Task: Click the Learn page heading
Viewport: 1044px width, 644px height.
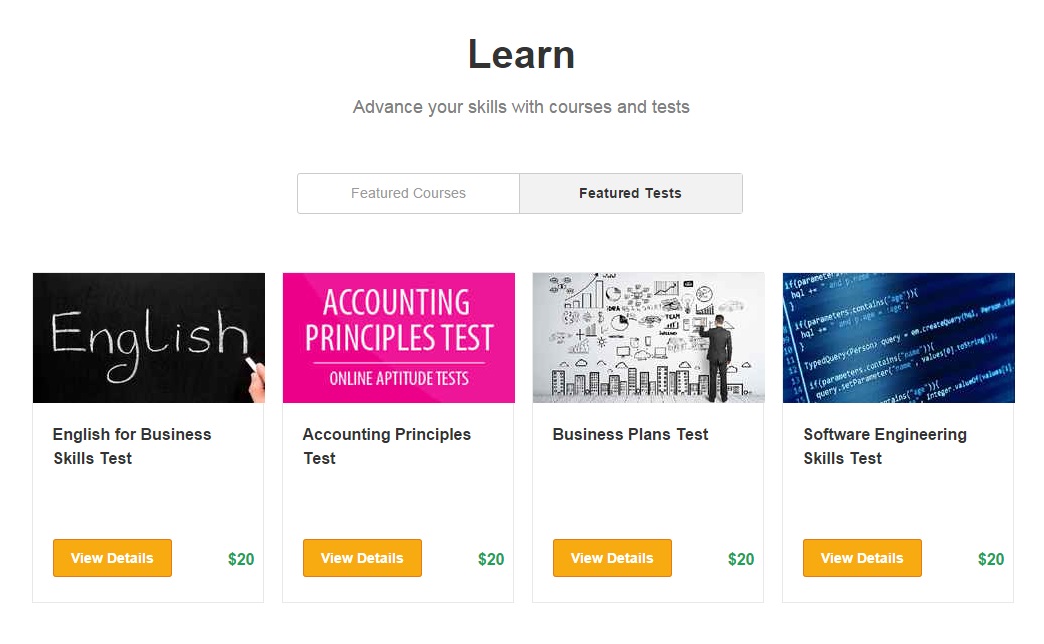Action: (520, 55)
